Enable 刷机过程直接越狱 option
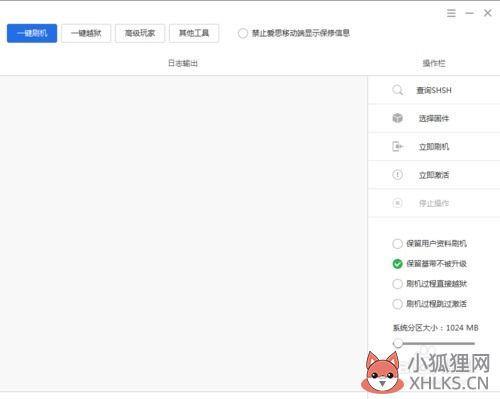500x399 pixels. tap(397, 284)
